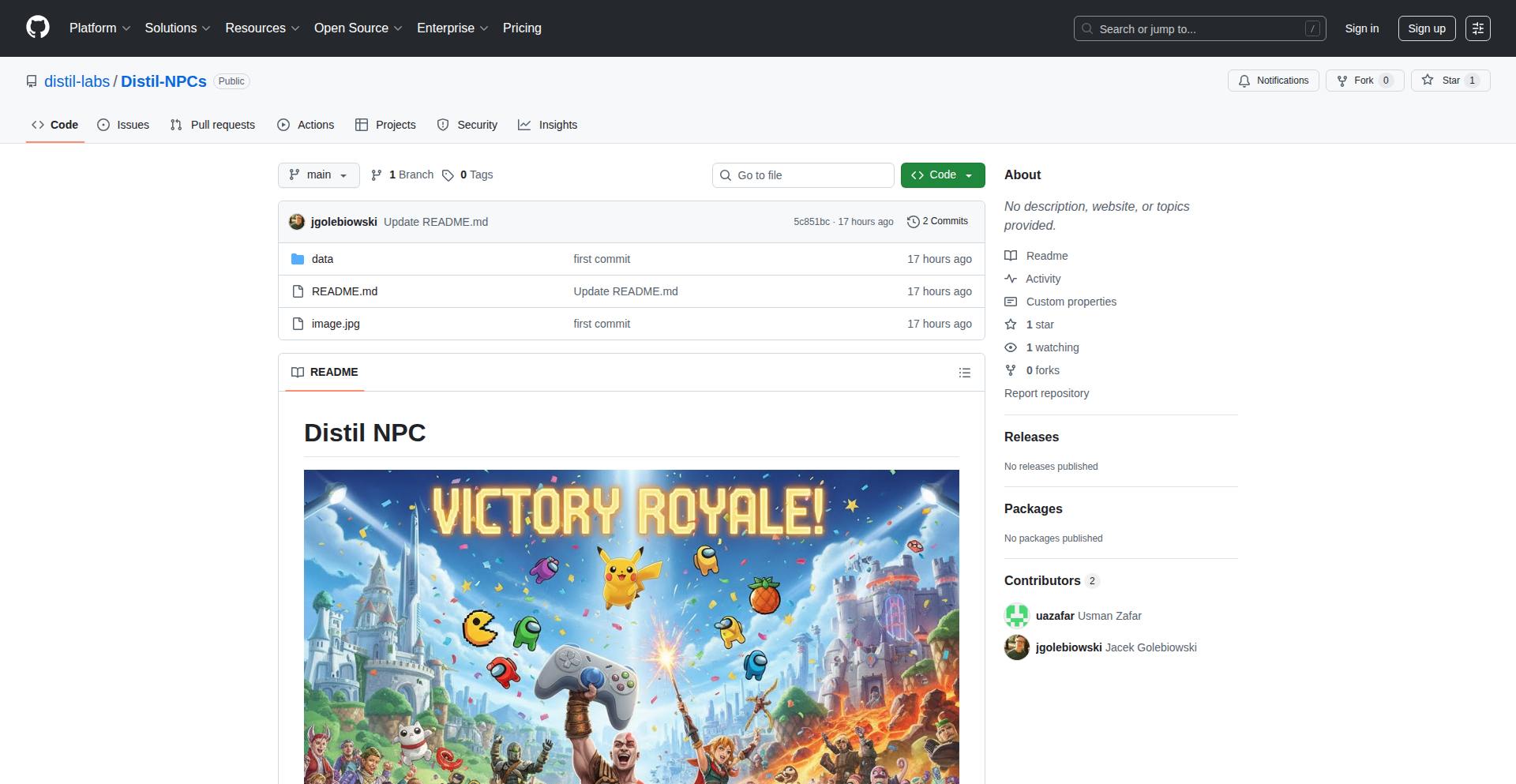Open the Code tab
Viewport: 1516px width, 784px height.
pyautogui.click(x=55, y=125)
